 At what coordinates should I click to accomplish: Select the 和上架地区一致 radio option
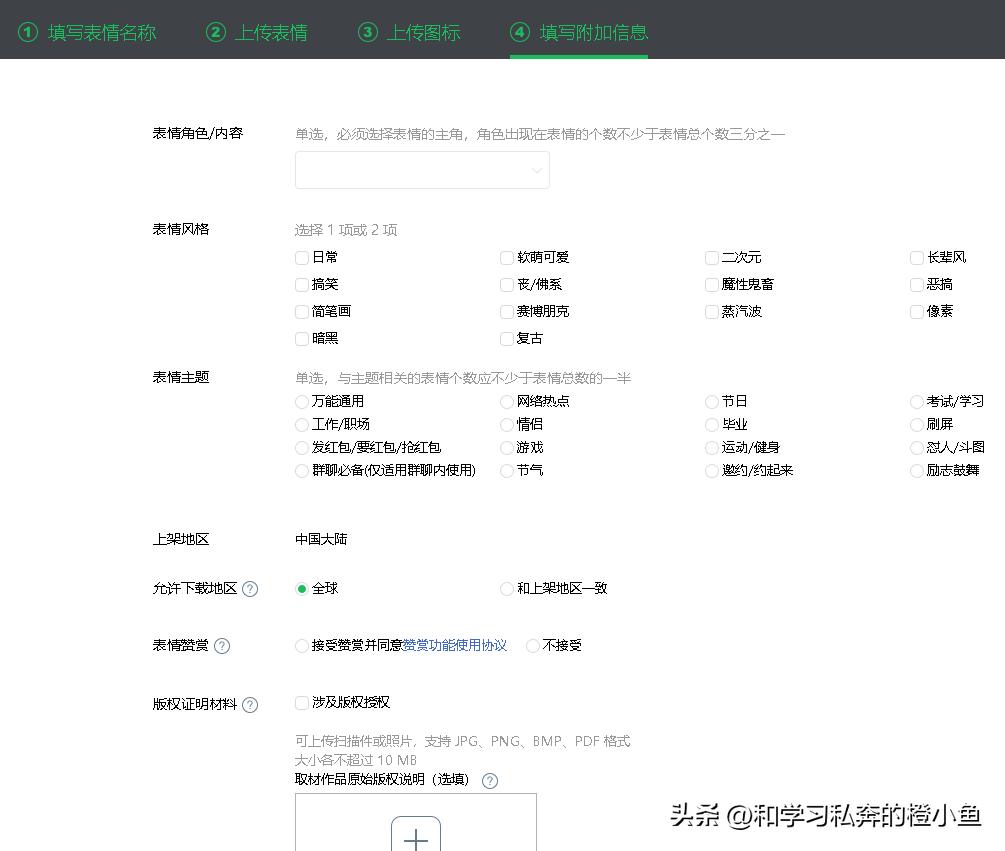[507, 589]
